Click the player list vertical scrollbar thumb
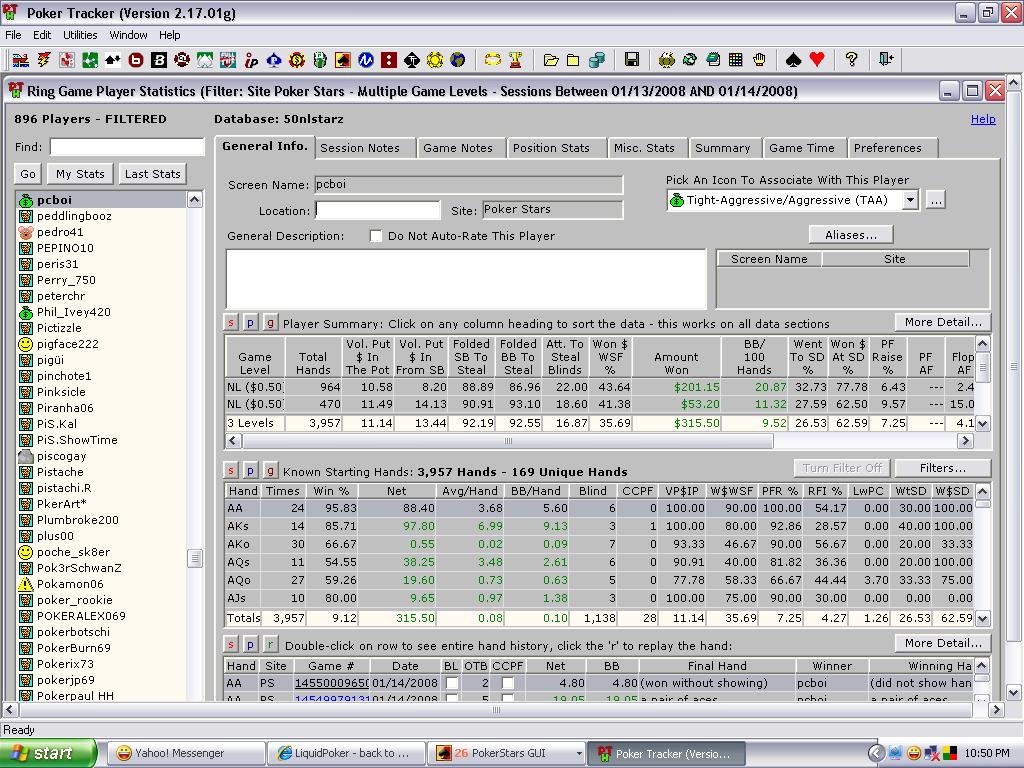The image size is (1024, 768). 195,558
